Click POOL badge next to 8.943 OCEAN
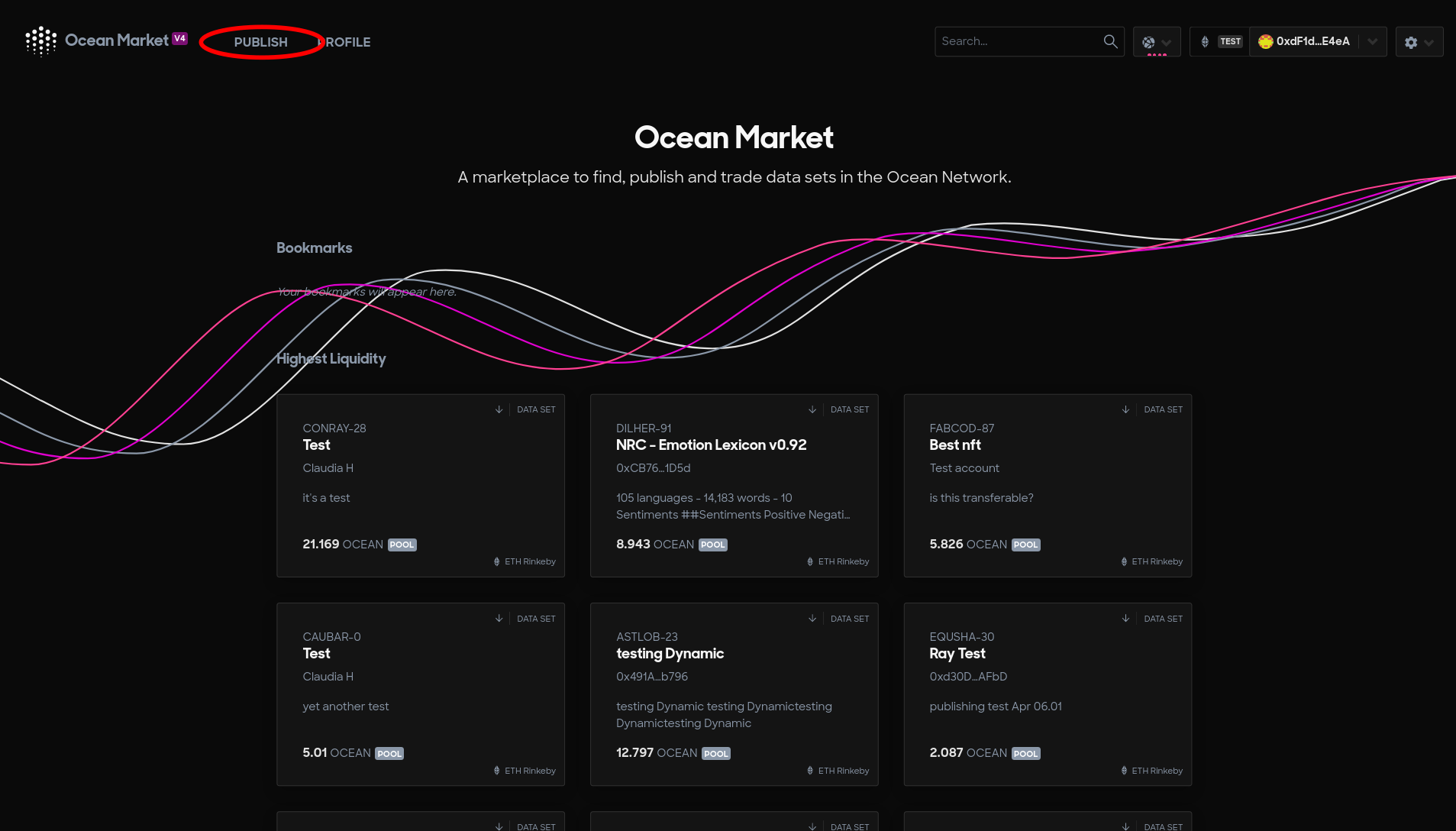Screen dimensions: 1456x831 click(x=713, y=545)
